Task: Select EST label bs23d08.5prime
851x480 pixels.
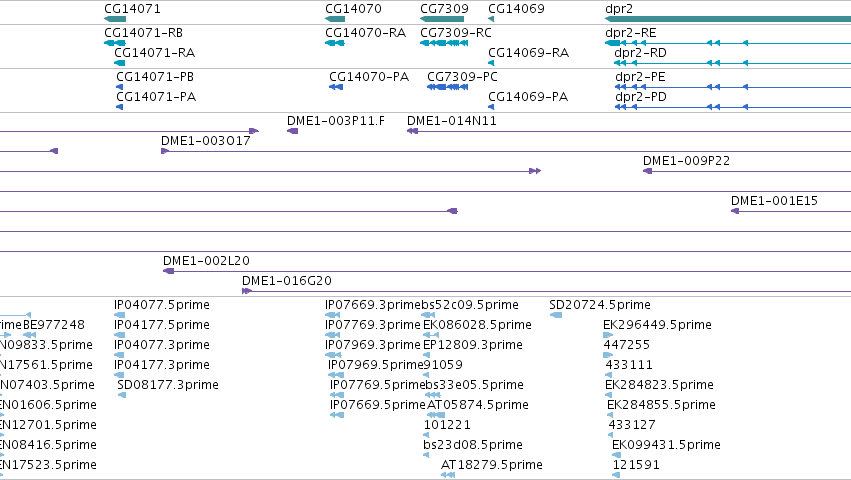Action: [x=473, y=445]
